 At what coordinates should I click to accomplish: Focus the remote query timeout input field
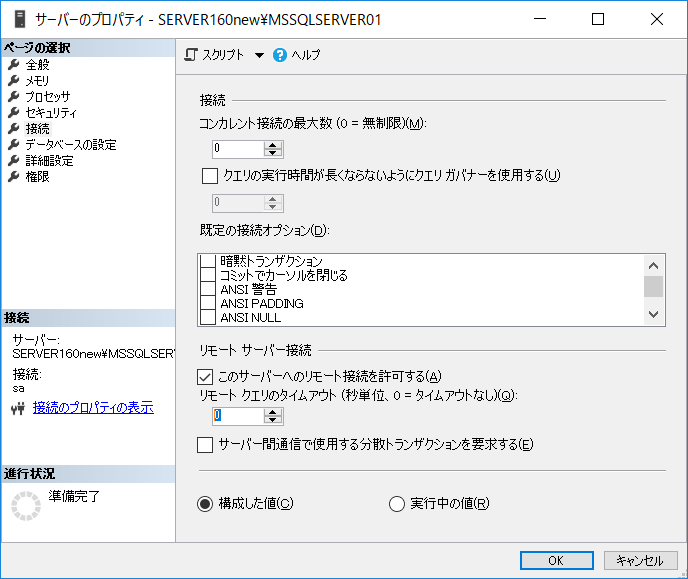pos(238,416)
